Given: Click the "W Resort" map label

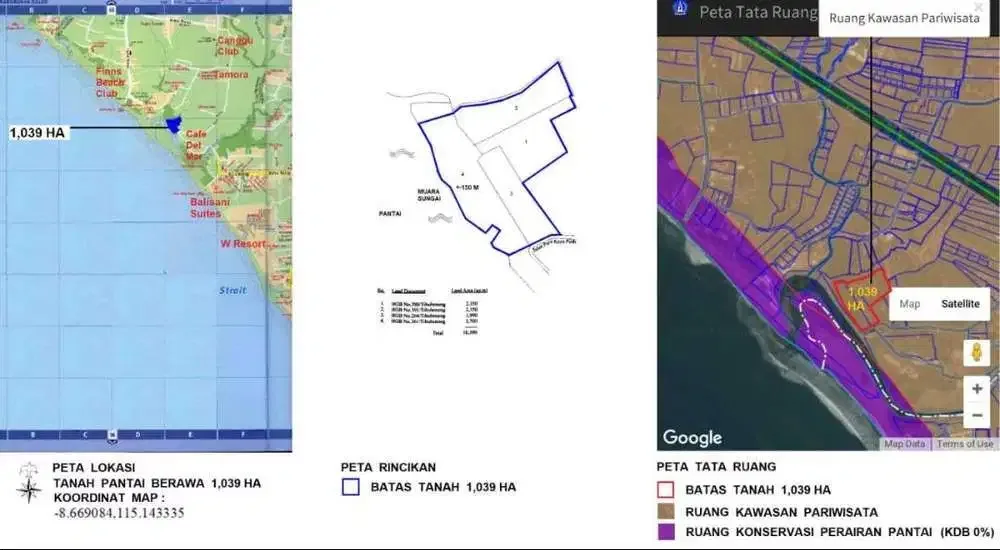Looking at the screenshot, I should (x=243, y=244).
